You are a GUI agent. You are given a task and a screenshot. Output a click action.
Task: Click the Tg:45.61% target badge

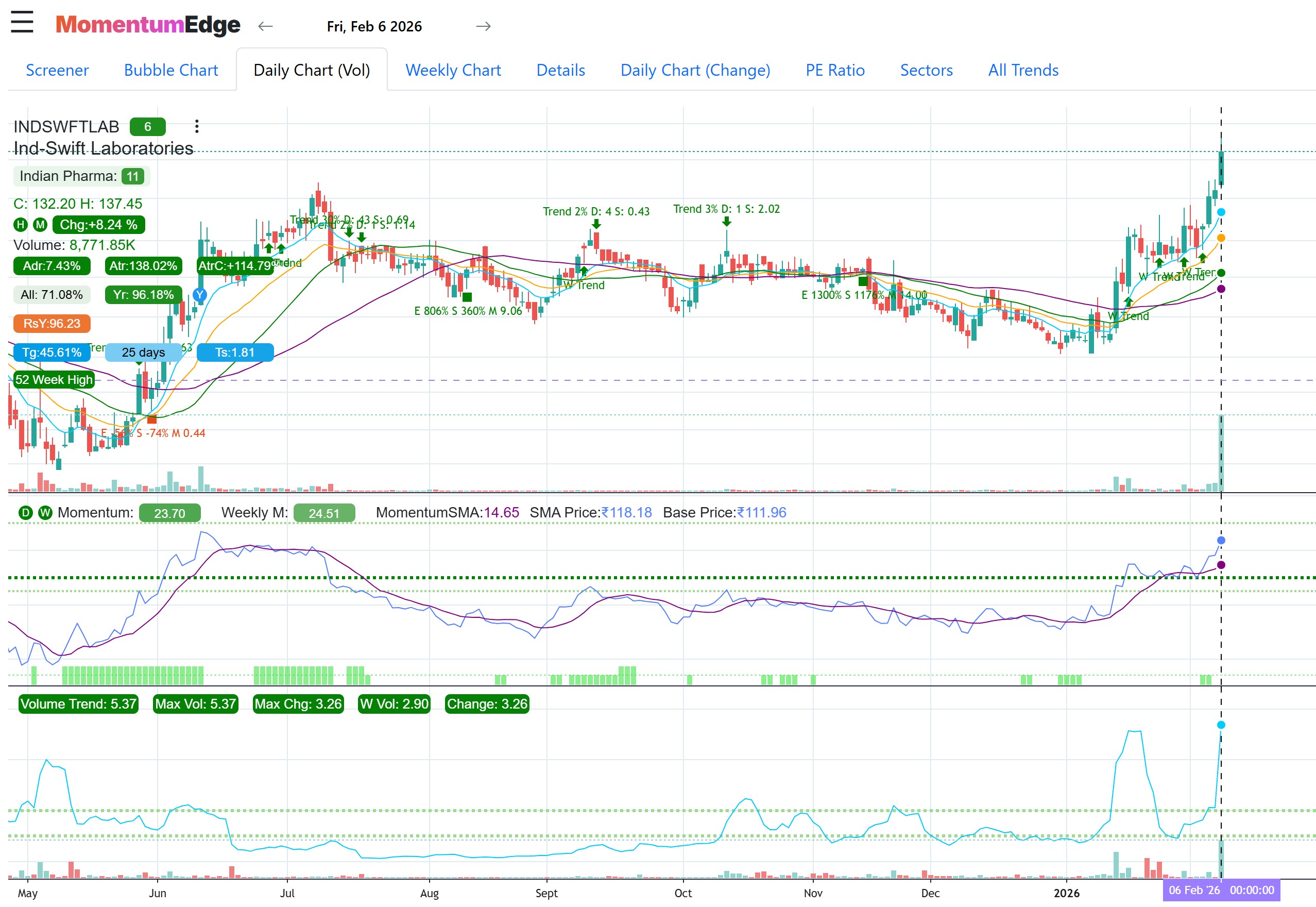click(x=51, y=352)
